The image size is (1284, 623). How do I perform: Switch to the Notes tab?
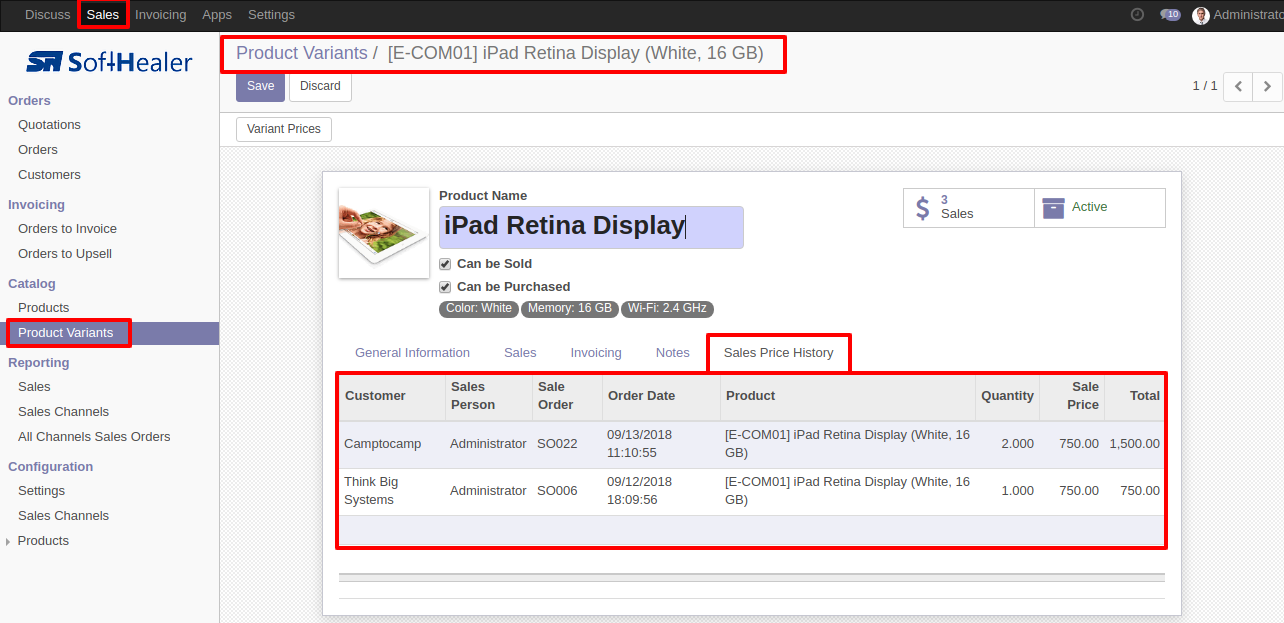point(673,353)
